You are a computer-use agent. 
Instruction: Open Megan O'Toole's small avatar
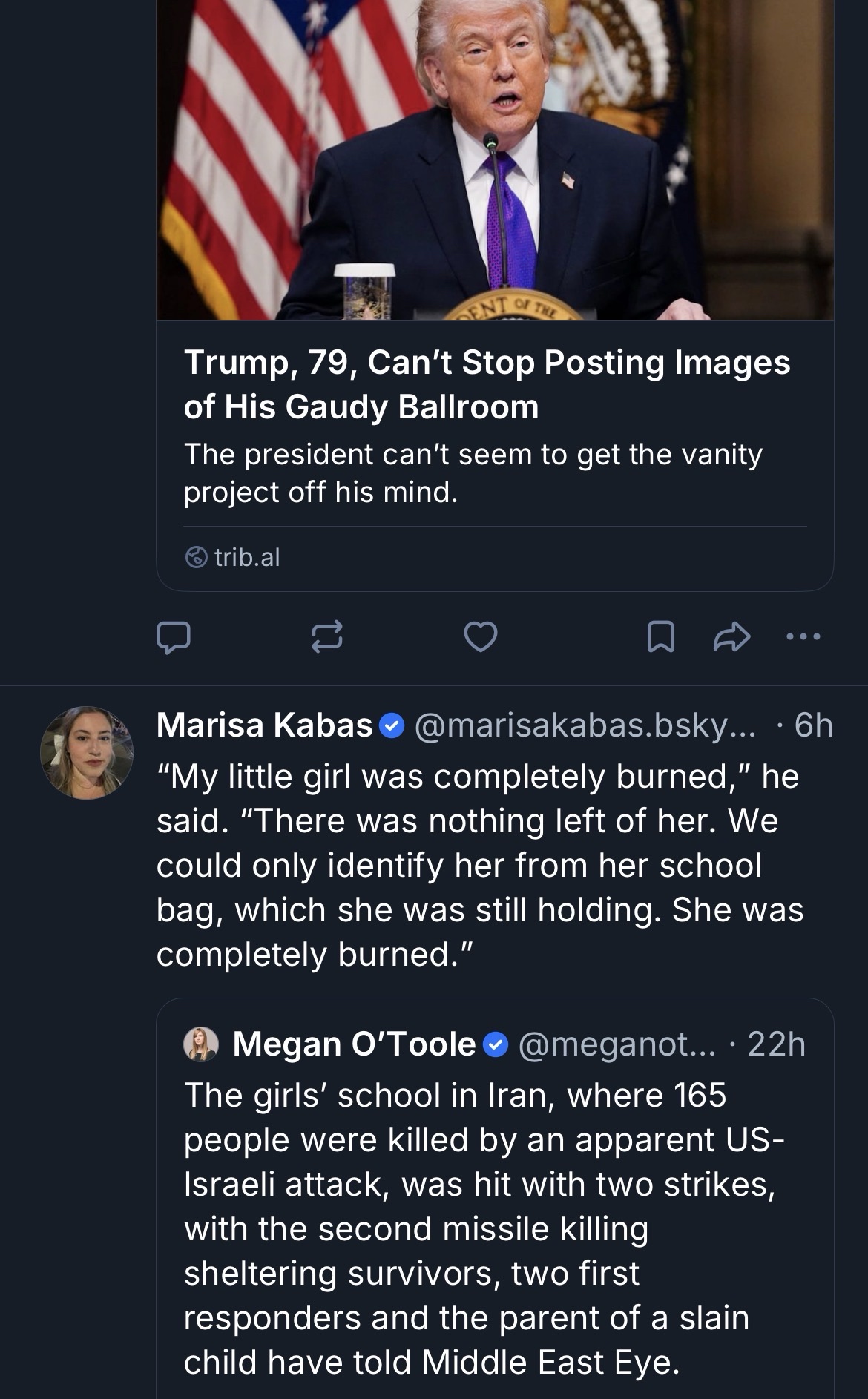201,1044
